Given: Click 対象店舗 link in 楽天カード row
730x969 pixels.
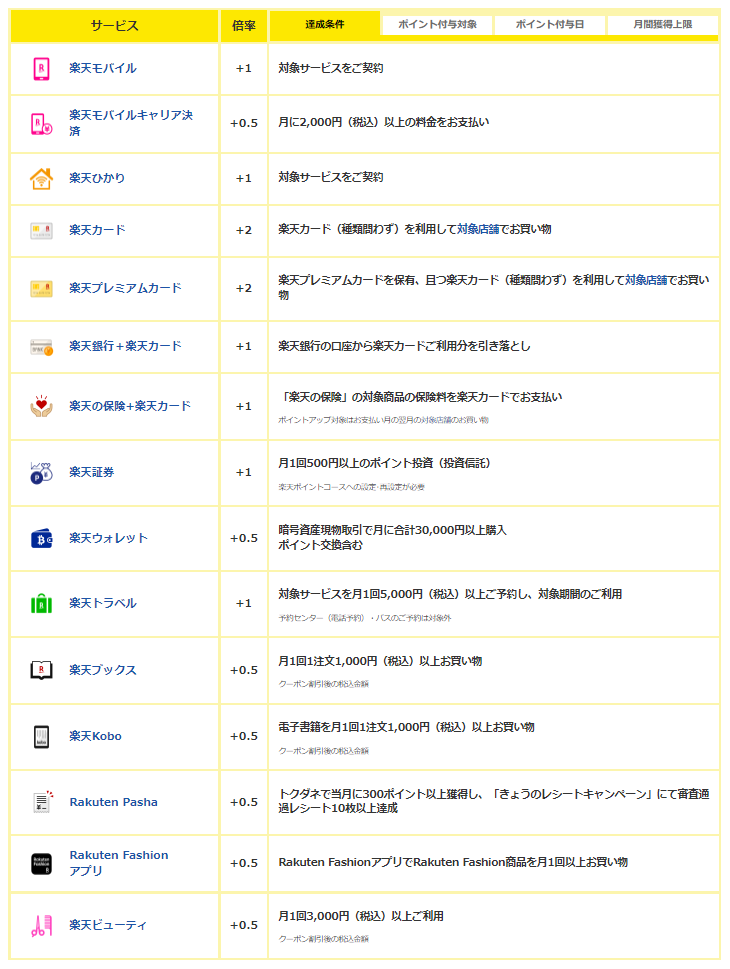Looking at the screenshot, I should click(x=478, y=229).
